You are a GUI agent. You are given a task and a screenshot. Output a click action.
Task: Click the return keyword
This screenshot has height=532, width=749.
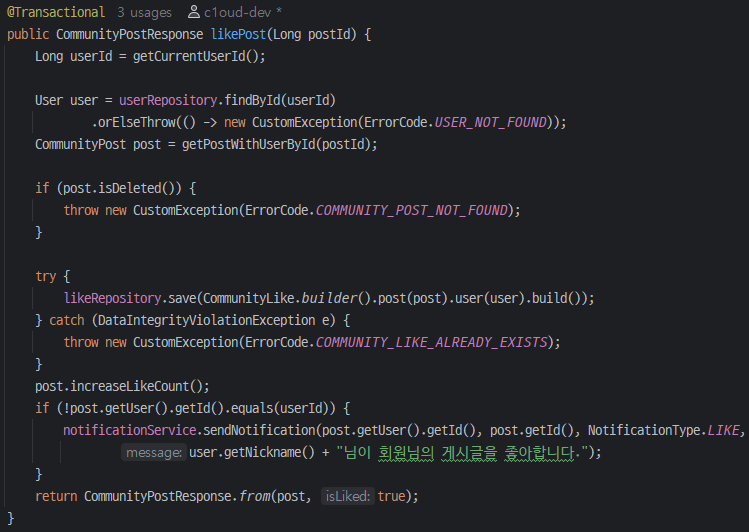coord(56,496)
